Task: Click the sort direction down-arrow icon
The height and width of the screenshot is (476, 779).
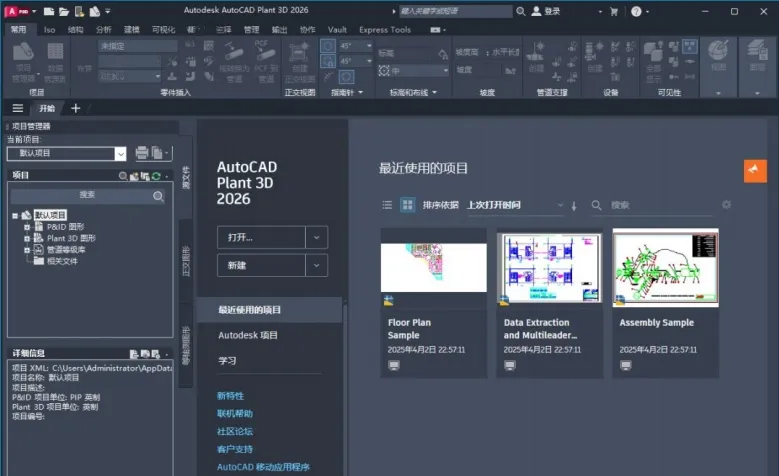Action: 574,205
